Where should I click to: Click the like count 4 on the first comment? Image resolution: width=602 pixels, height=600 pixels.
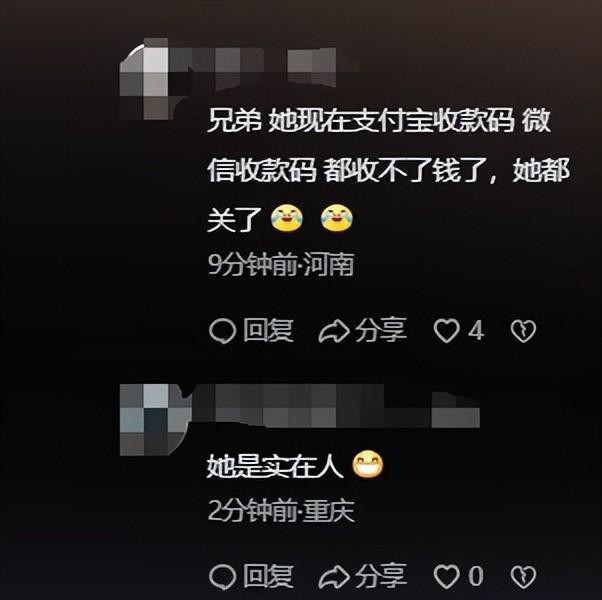pos(476,331)
